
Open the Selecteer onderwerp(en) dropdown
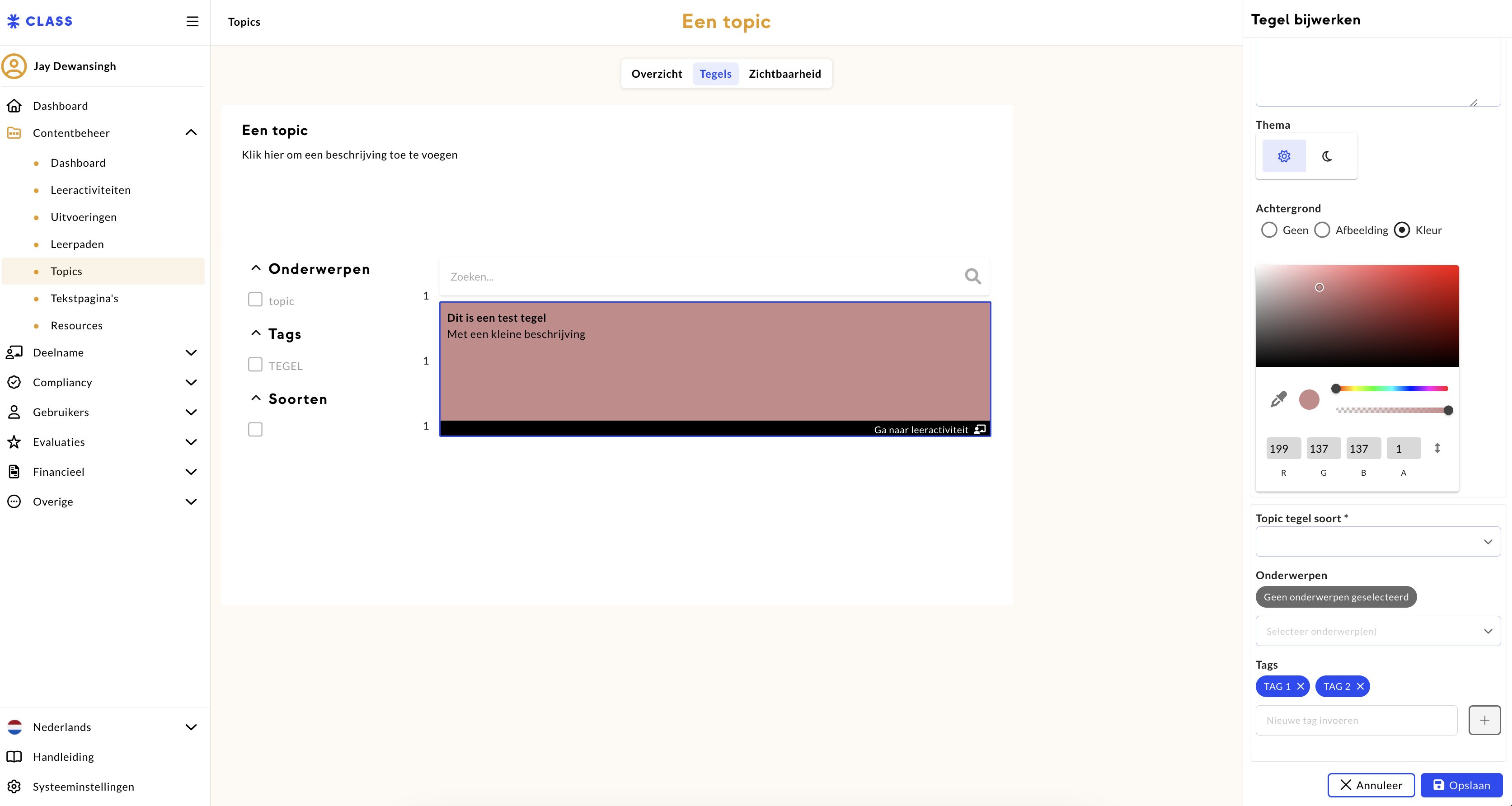(x=1378, y=631)
